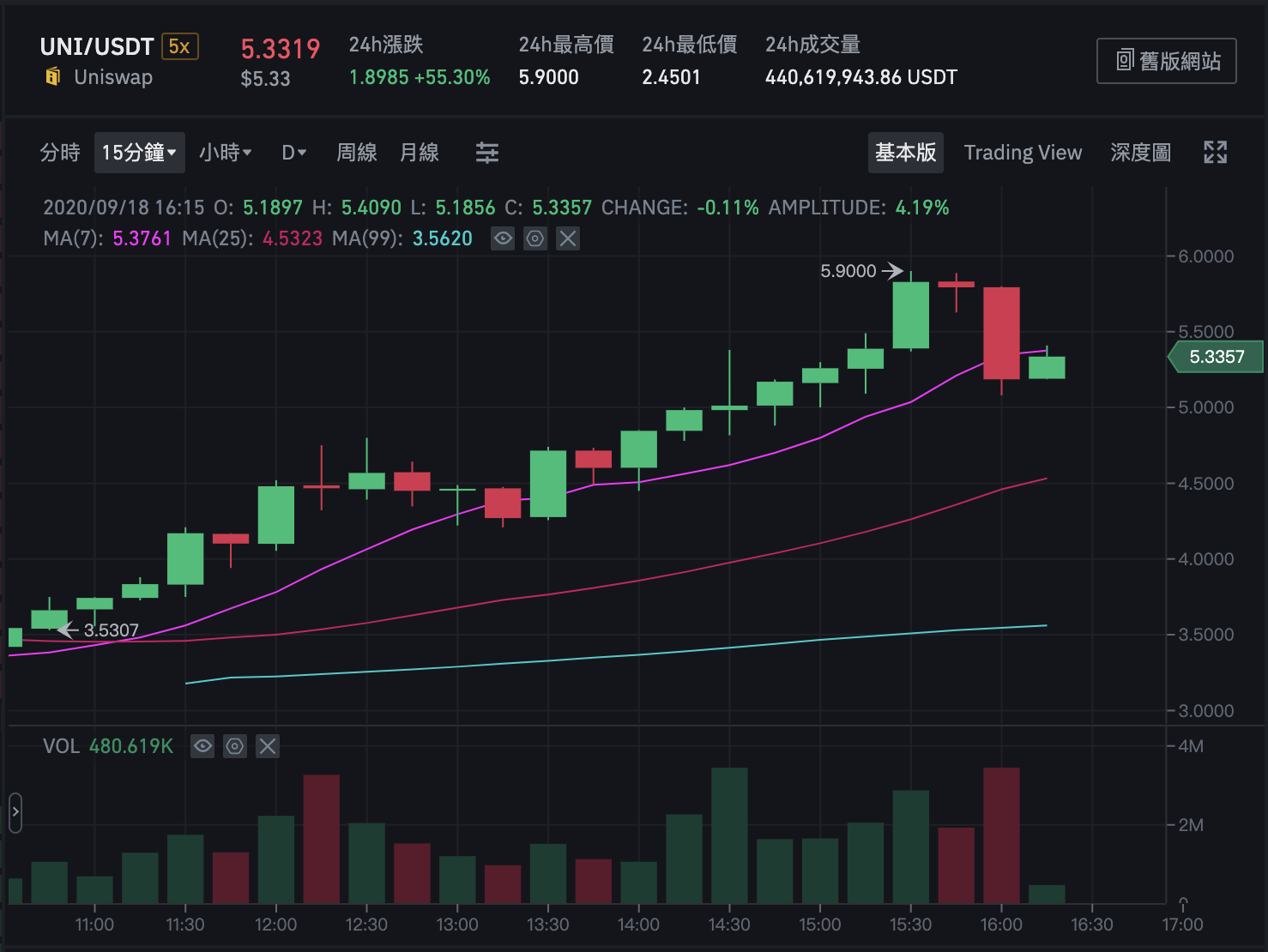The width and height of the screenshot is (1268, 952).
Task: Click the Uniswap project link
Action: click(113, 77)
